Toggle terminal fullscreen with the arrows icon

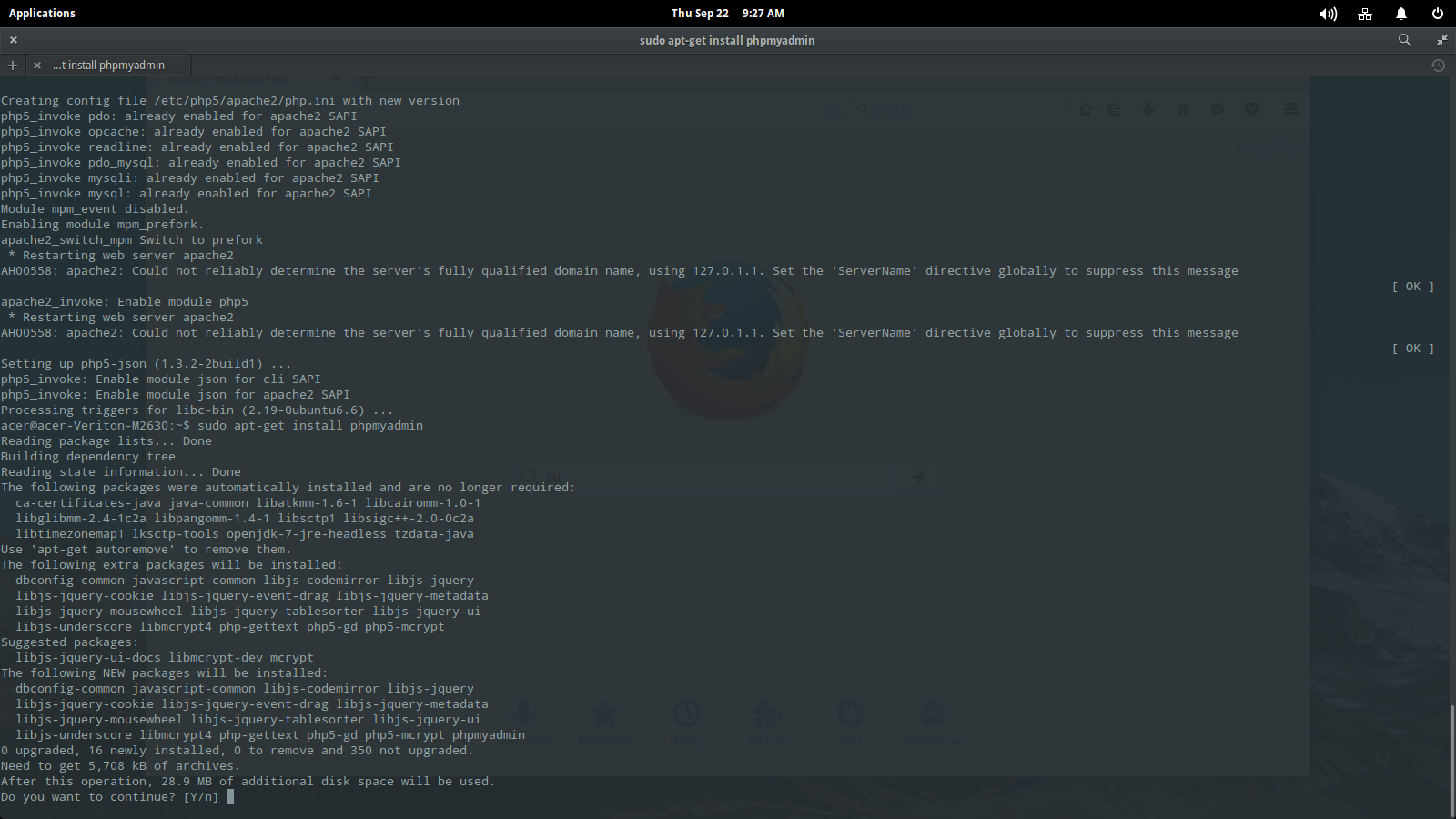[x=1441, y=40]
